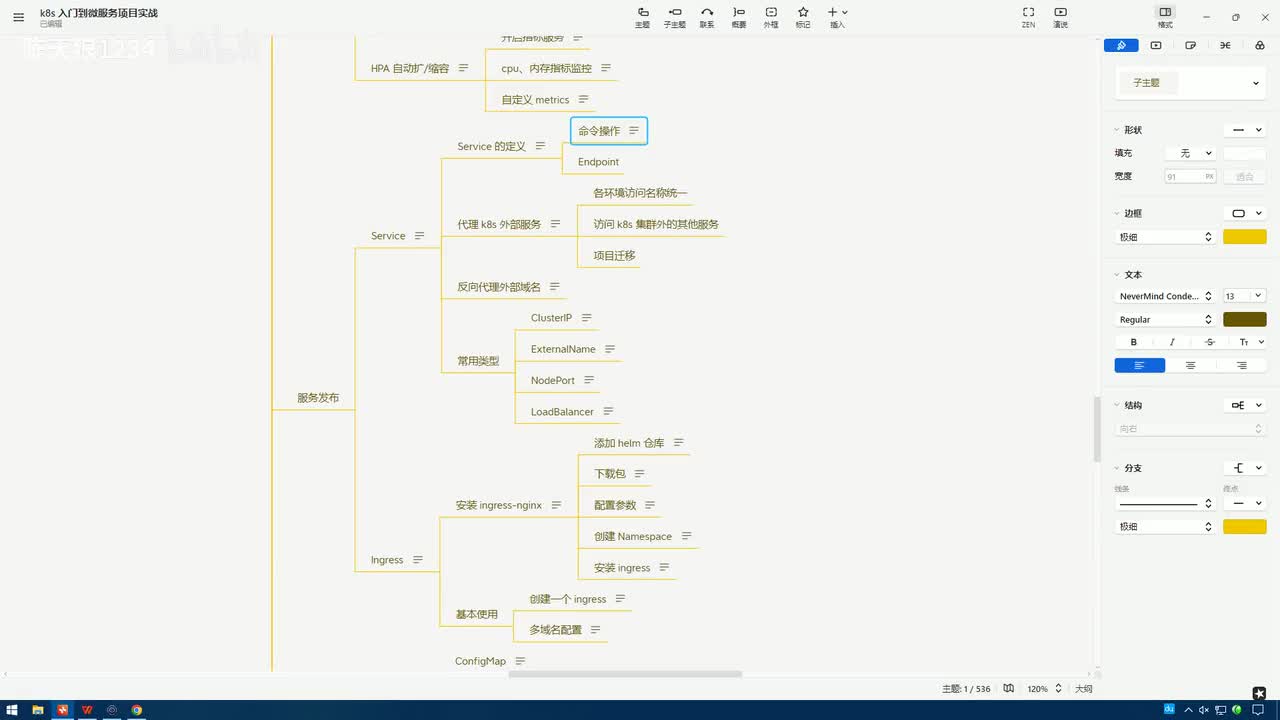Open the 结构 structure layout dropdown
Screen dimensions: 1280x720
click(1245, 405)
